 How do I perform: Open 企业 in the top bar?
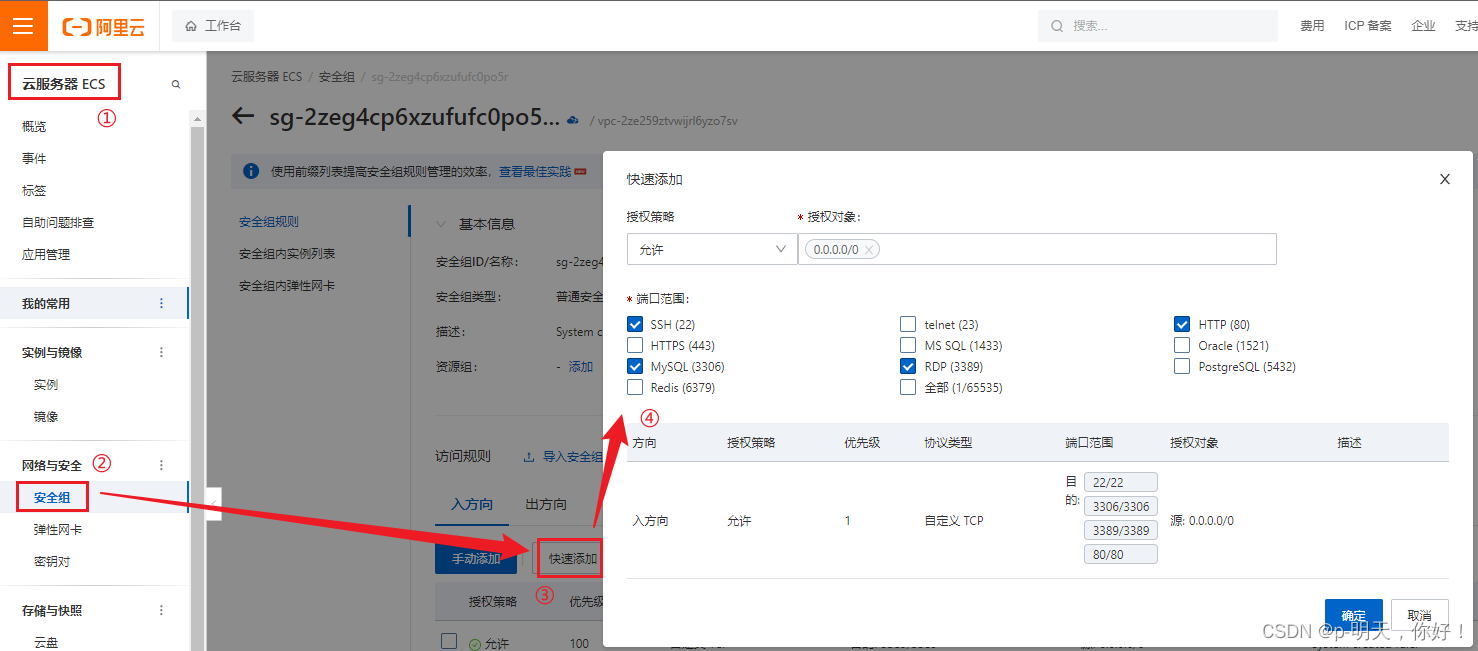coord(1423,26)
